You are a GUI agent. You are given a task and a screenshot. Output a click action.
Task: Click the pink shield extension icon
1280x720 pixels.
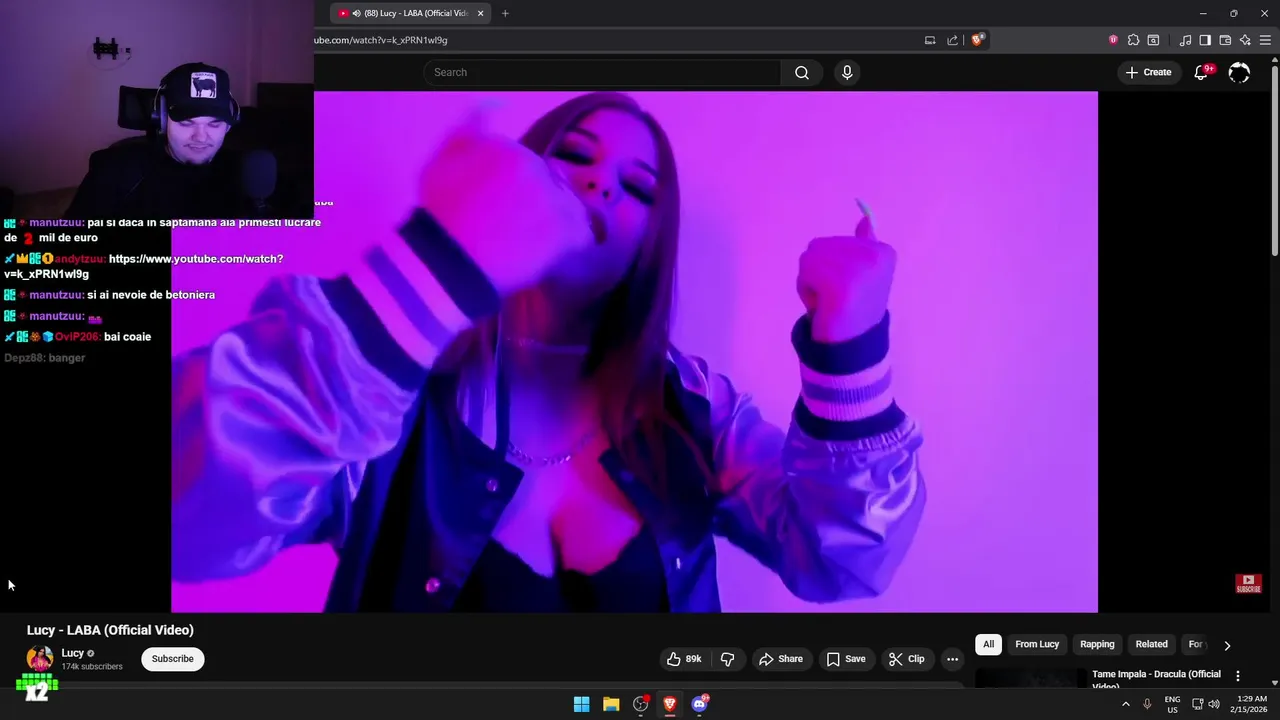1113,40
